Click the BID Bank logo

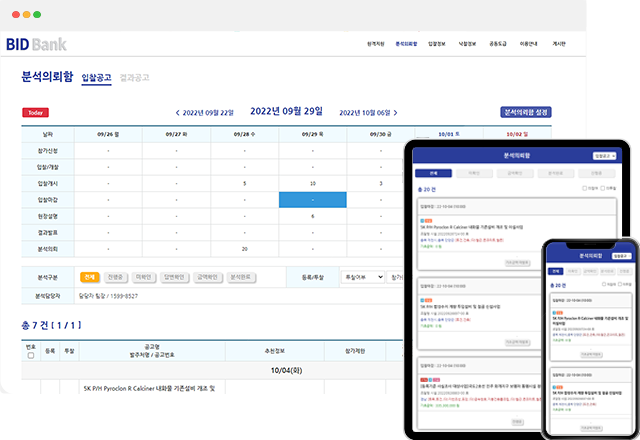pyautogui.click(x=36, y=44)
